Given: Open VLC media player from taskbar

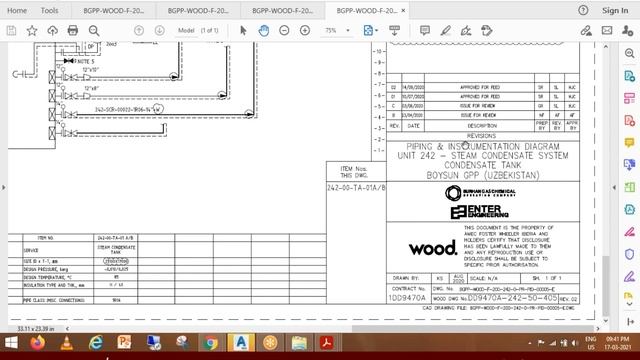Looking at the screenshot, I should [67, 343].
